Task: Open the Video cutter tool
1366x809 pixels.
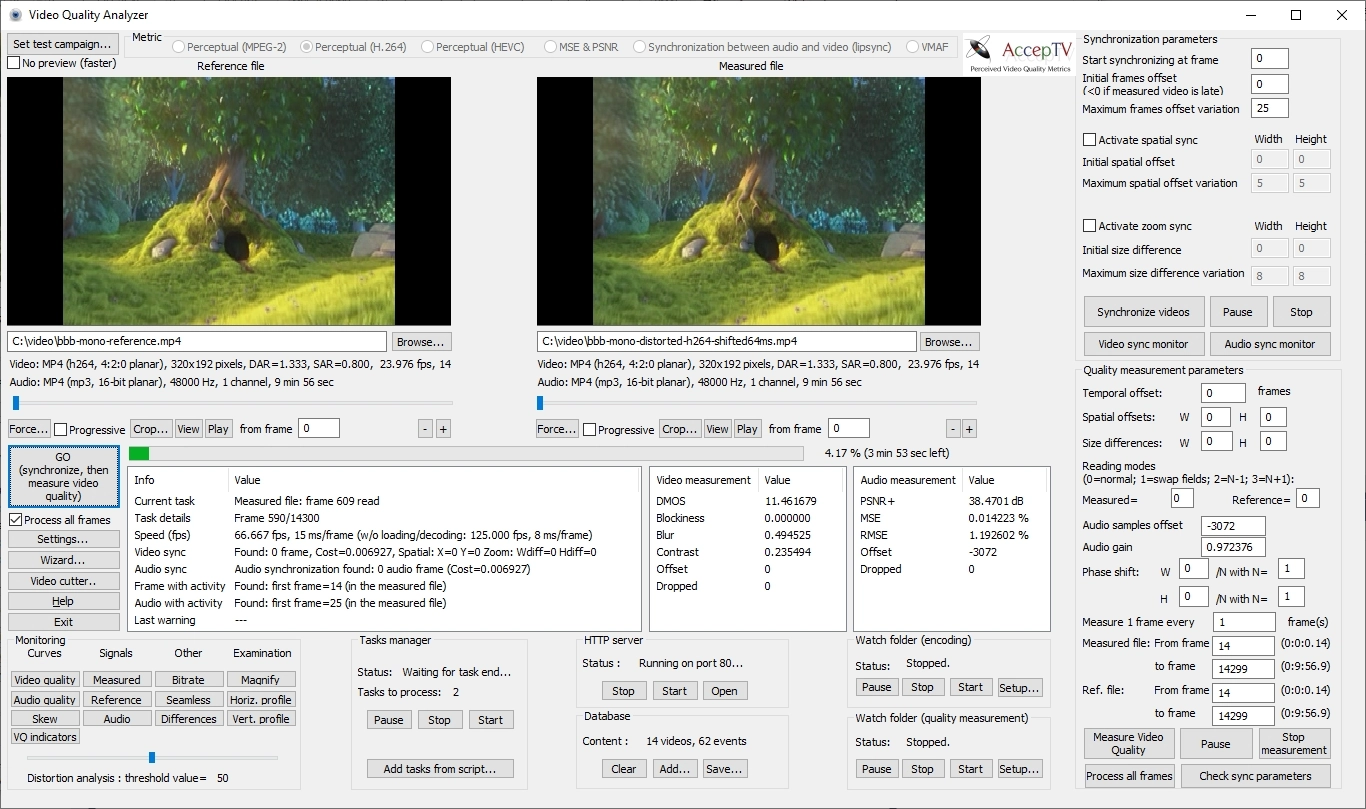Action: (63, 581)
